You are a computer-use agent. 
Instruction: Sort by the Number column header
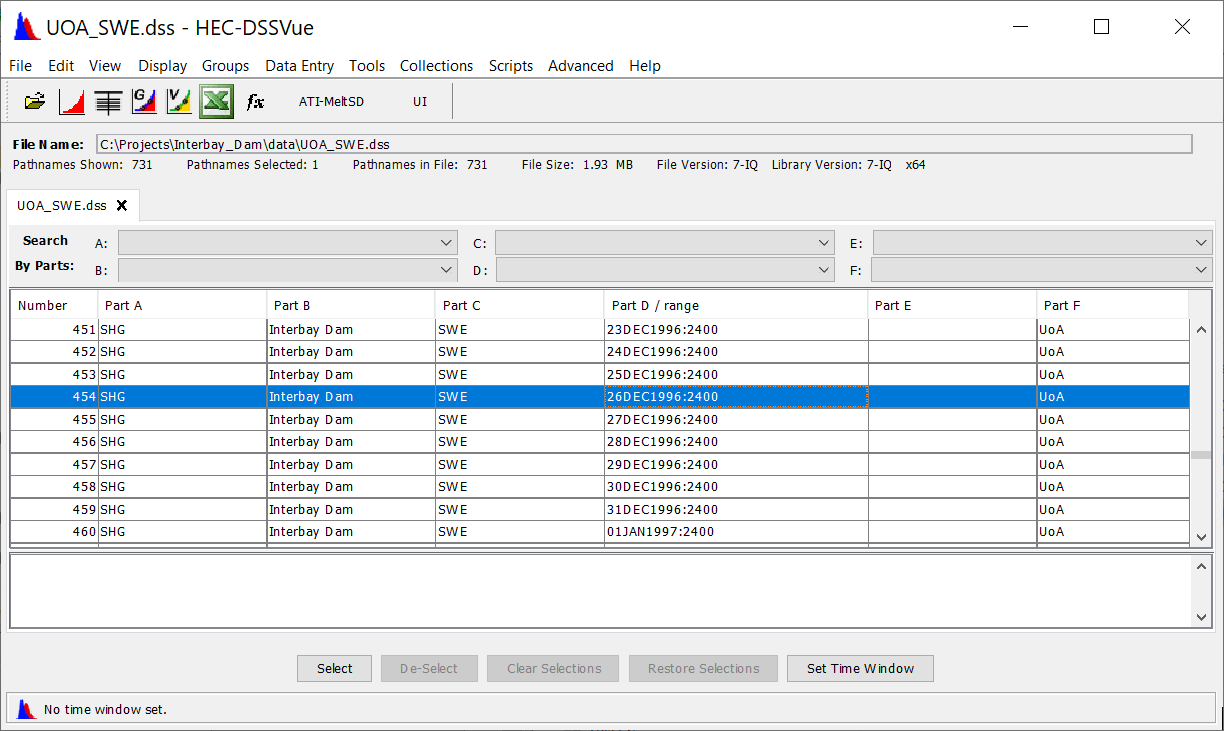[x=54, y=305]
